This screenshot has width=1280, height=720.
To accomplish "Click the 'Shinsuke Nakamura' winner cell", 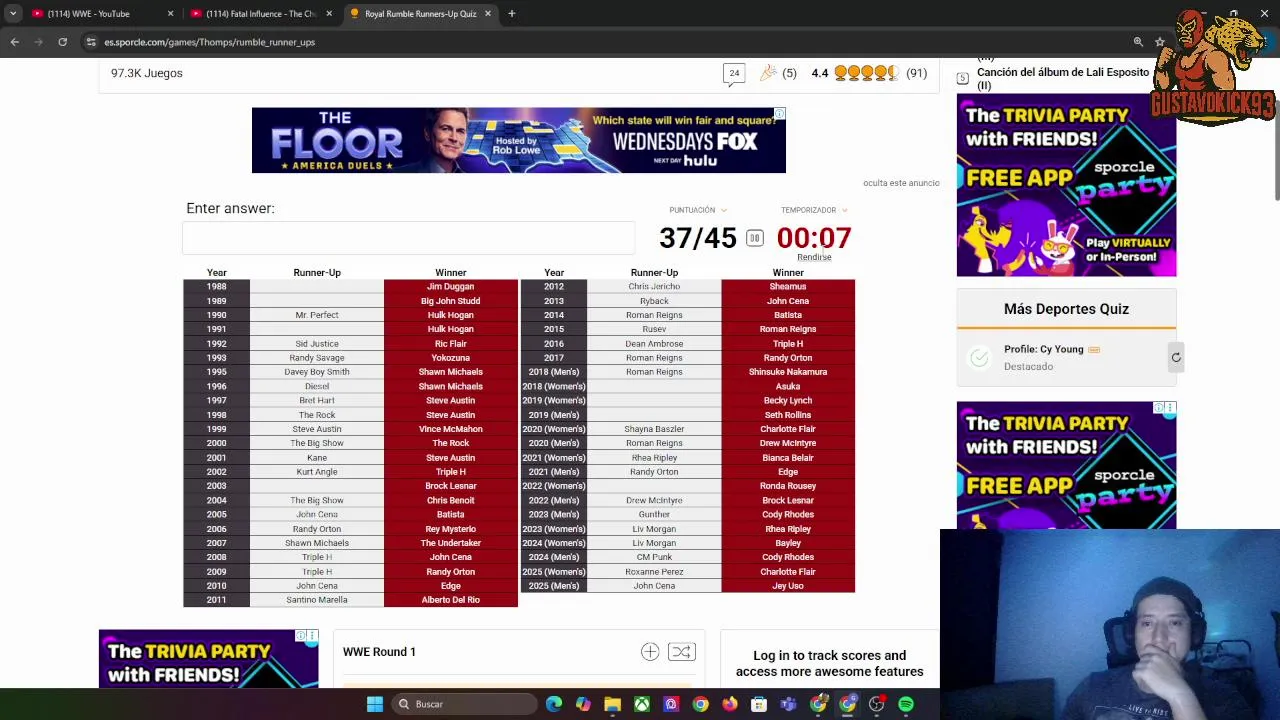I will (788, 372).
